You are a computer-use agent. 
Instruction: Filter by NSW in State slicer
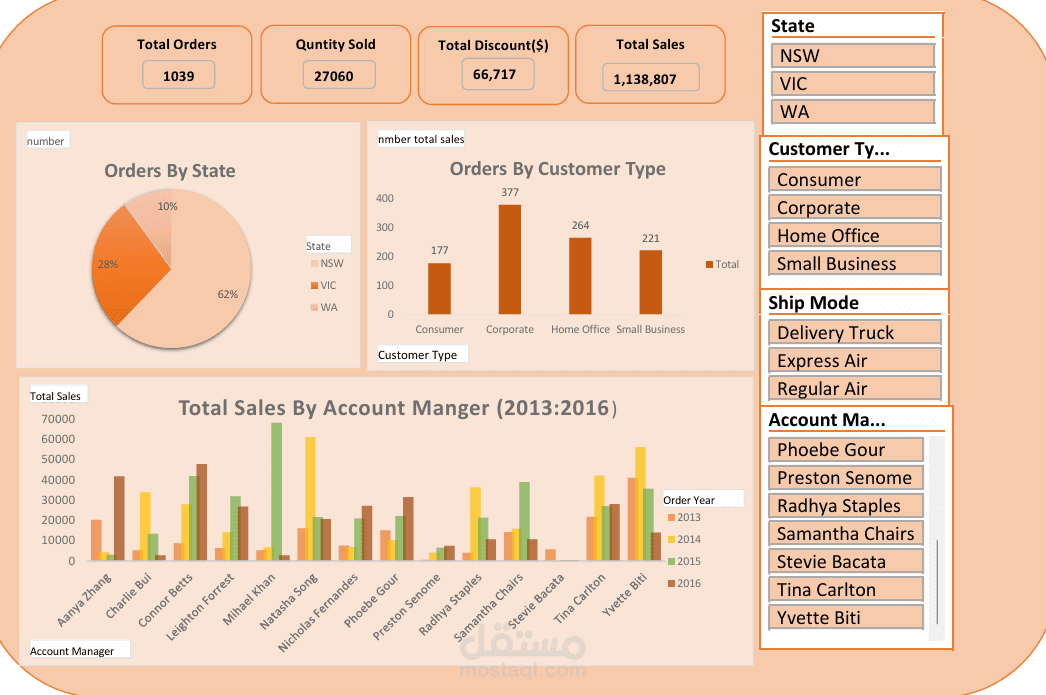click(853, 55)
